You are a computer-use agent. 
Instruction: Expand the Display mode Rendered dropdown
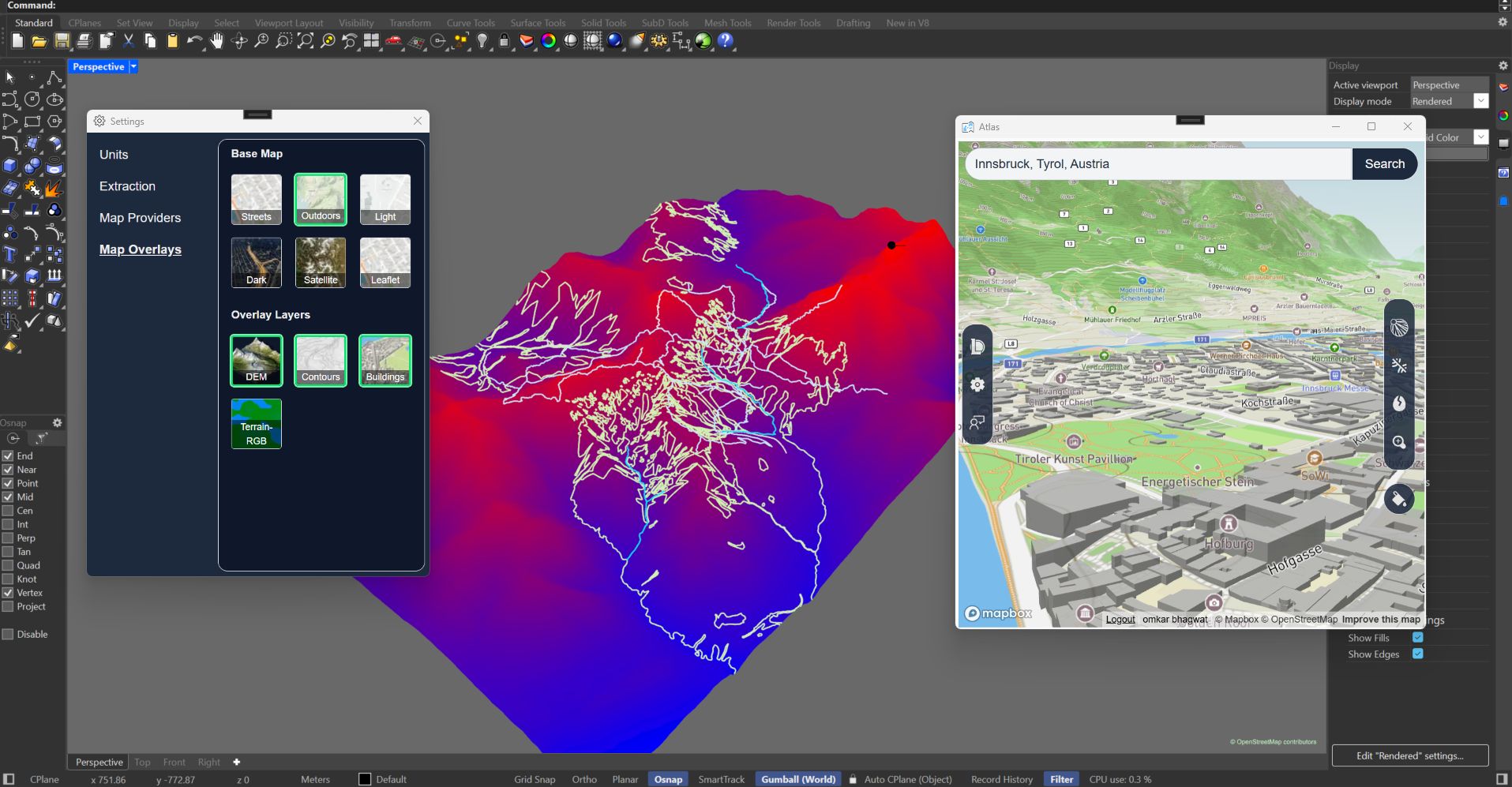click(x=1480, y=101)
